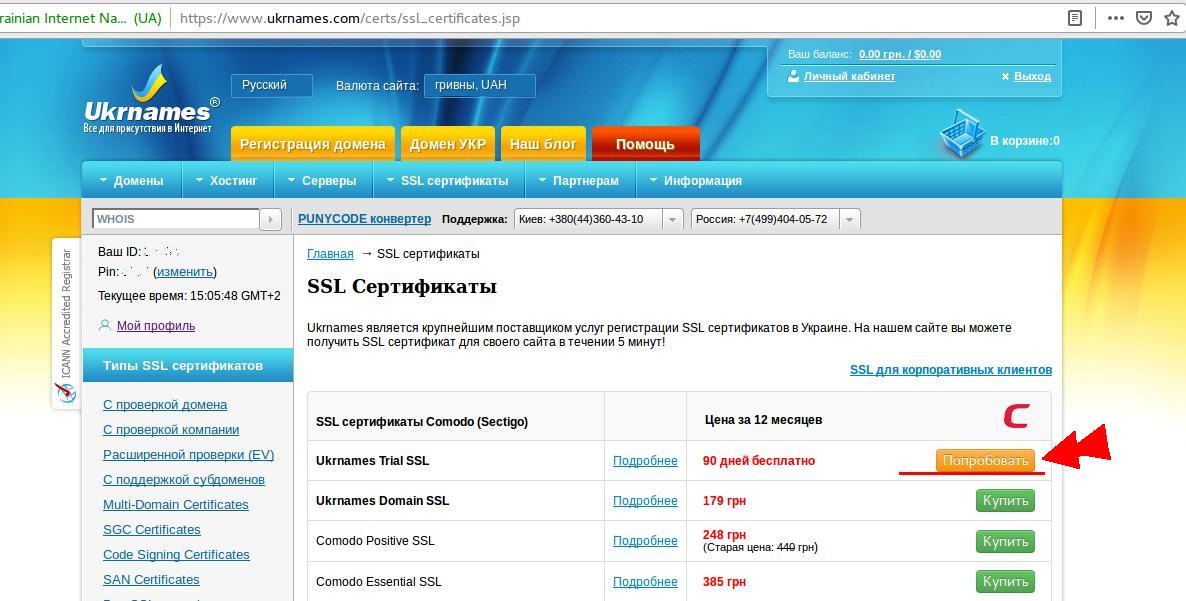Open SAN Certificates sidebar link
The width and height of the screenshot is (1186, 601).
[x=151, y=579]
